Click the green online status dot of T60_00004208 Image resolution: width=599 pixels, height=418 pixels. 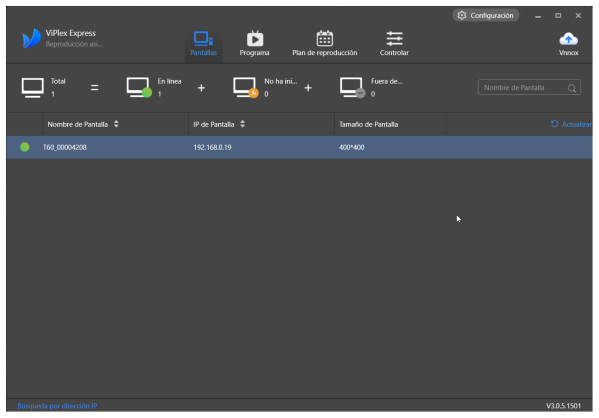coord(25,147)
